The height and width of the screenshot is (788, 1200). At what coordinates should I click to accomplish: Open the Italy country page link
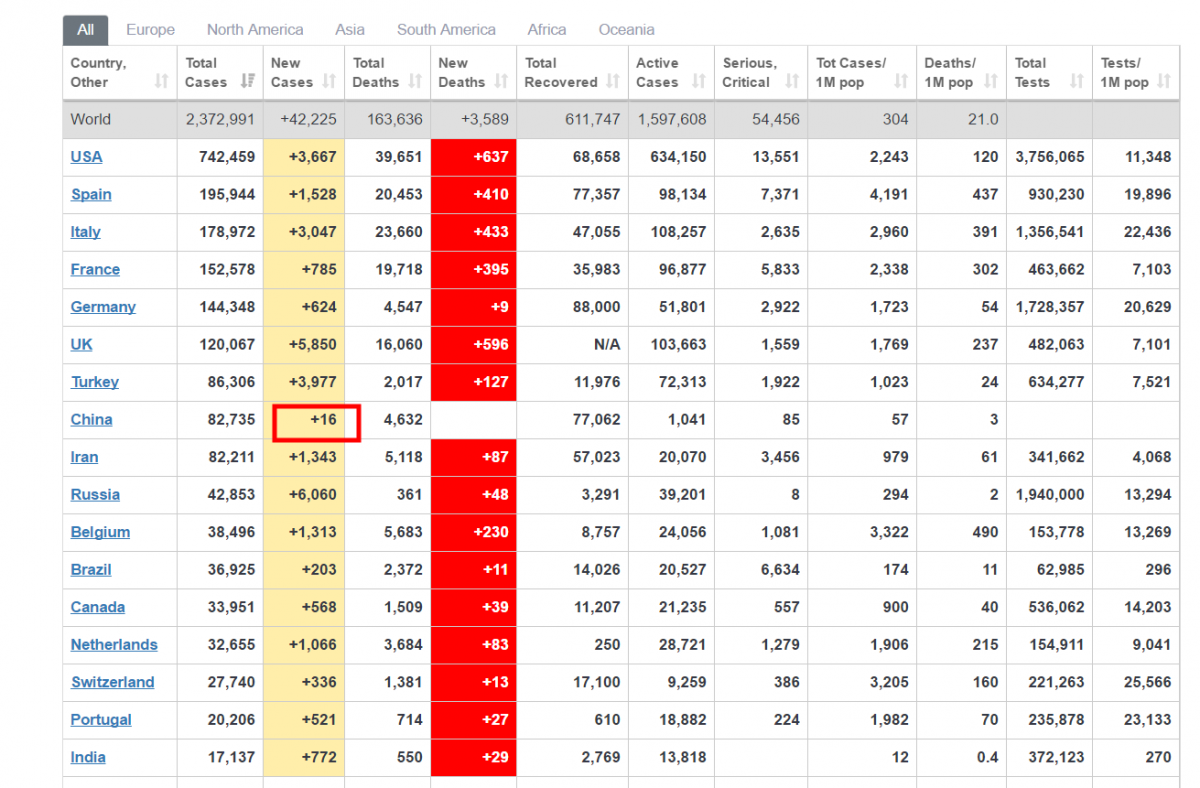85,232
